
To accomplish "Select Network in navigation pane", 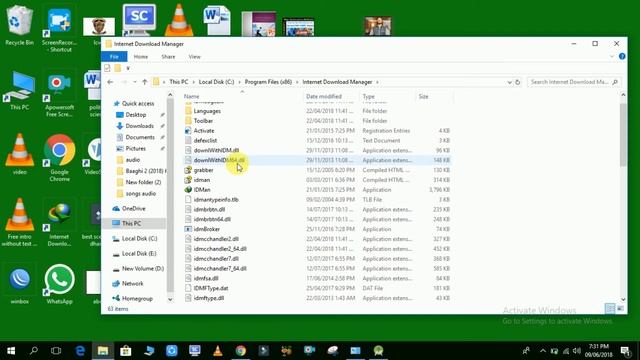I will click(x=132, y=283).
